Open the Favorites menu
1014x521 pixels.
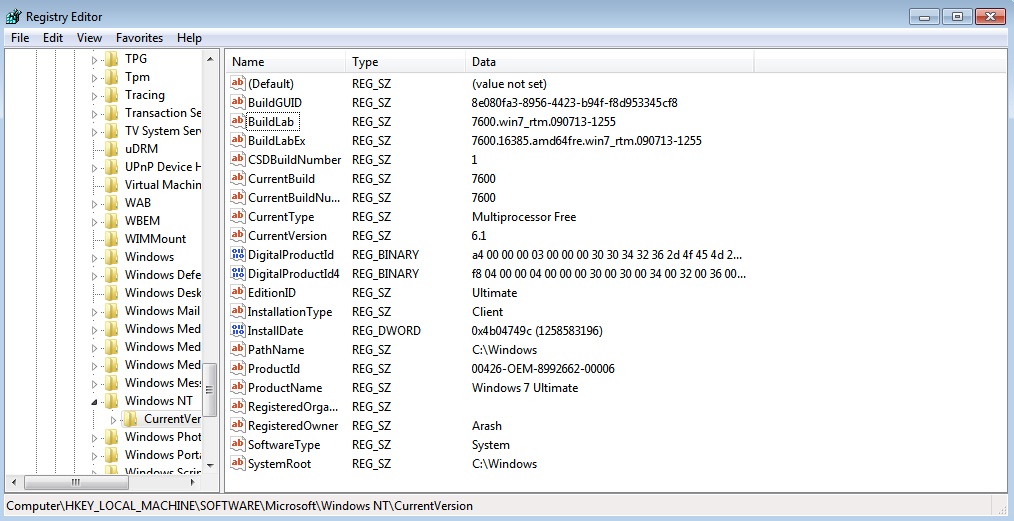click(x=140, y=37)
